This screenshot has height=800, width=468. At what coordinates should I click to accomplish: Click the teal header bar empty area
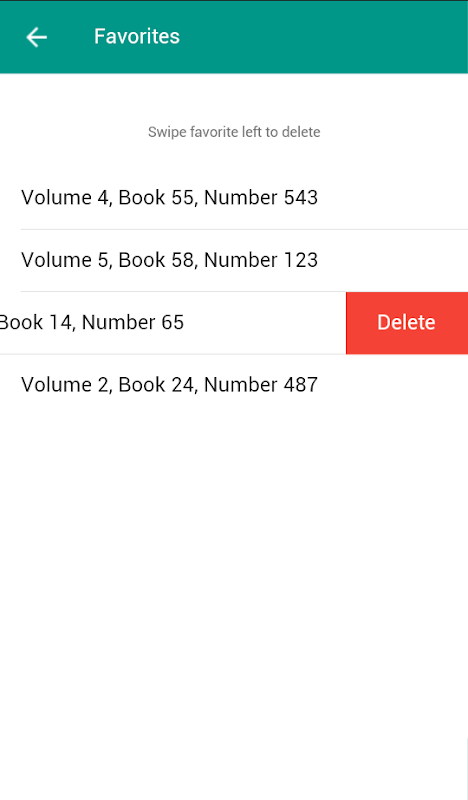click(327, 37)
